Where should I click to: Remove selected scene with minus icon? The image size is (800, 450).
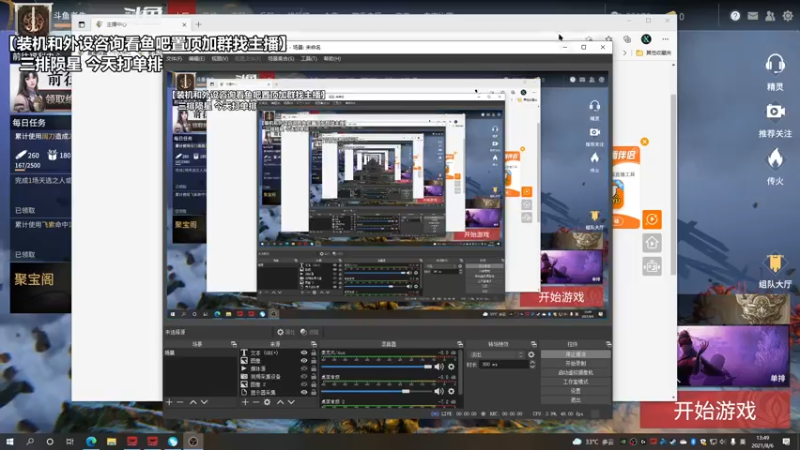180,402
